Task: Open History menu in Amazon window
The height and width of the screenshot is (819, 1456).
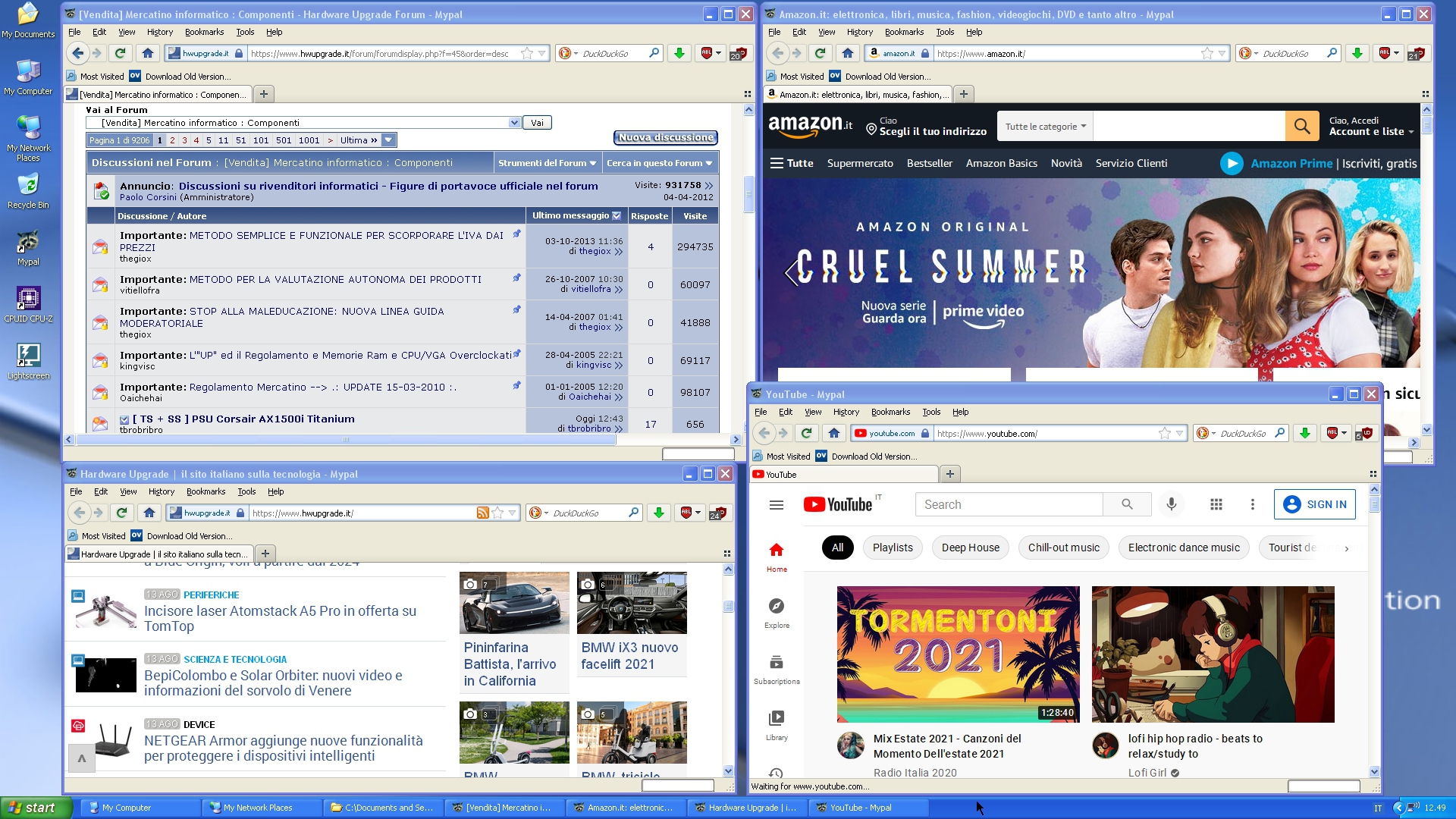Action: pos(860,32)
